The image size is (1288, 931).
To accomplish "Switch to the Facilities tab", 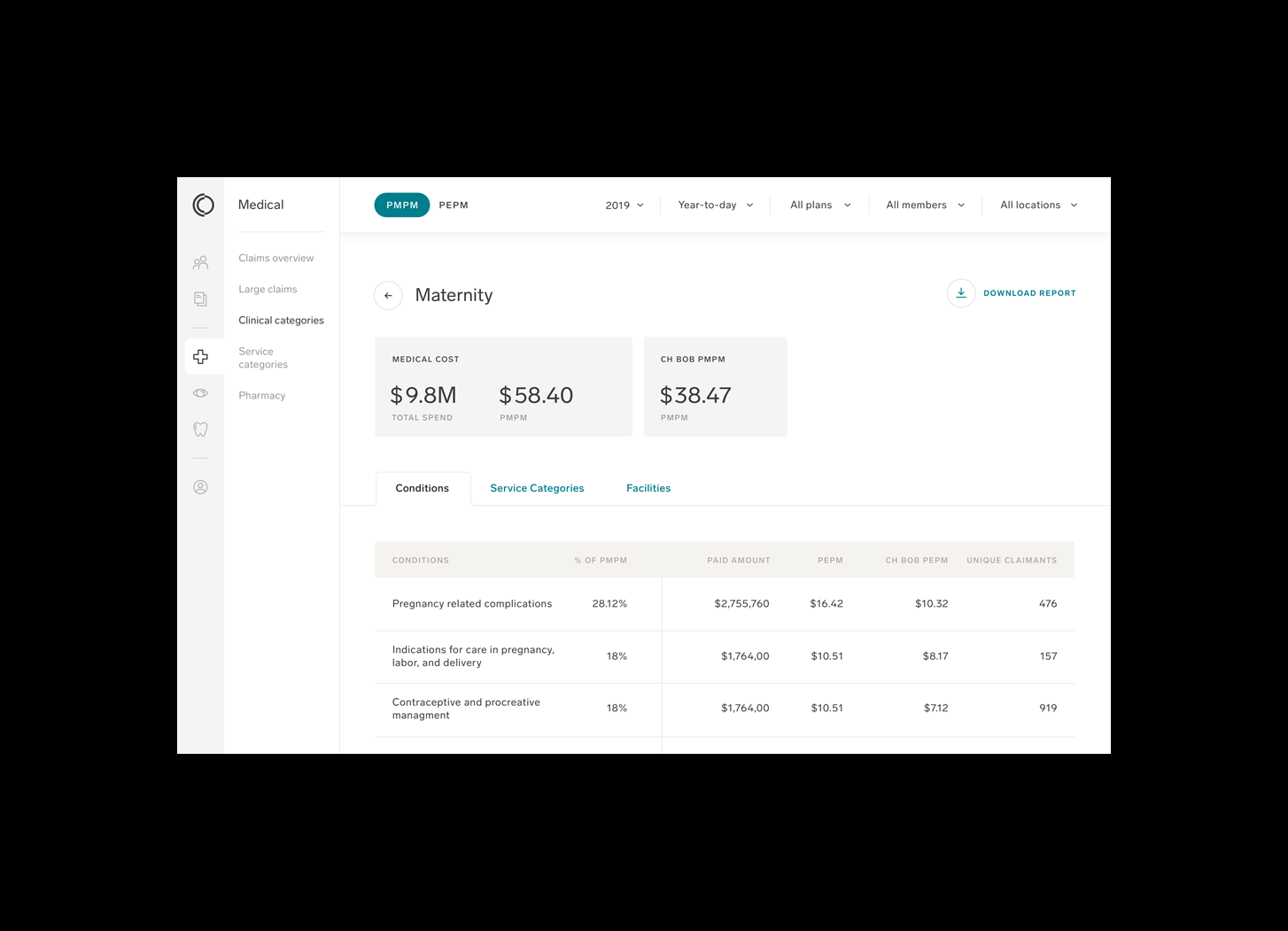I will pyautogui.click(x=648, y=489).
